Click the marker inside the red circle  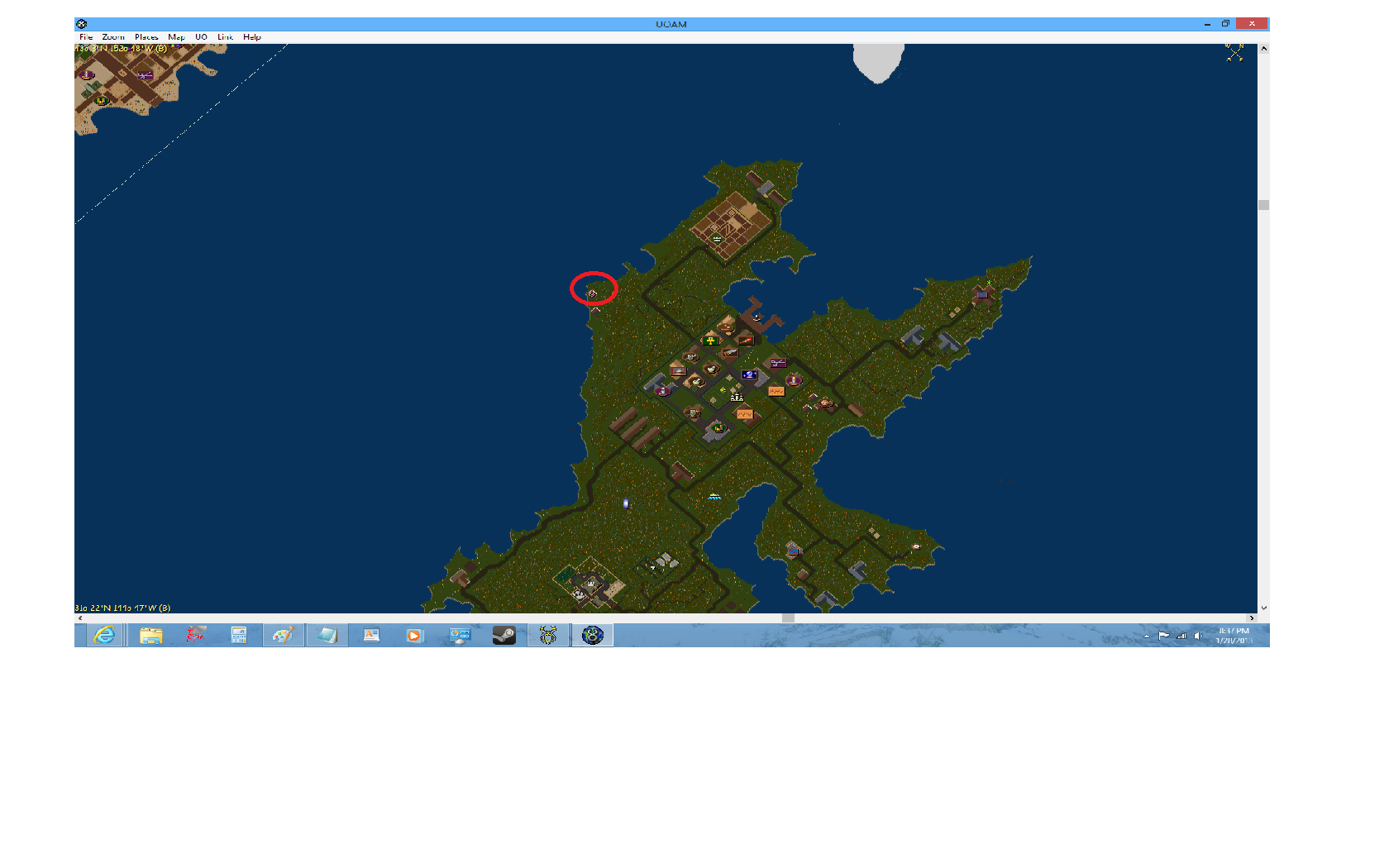coord(592,293)
